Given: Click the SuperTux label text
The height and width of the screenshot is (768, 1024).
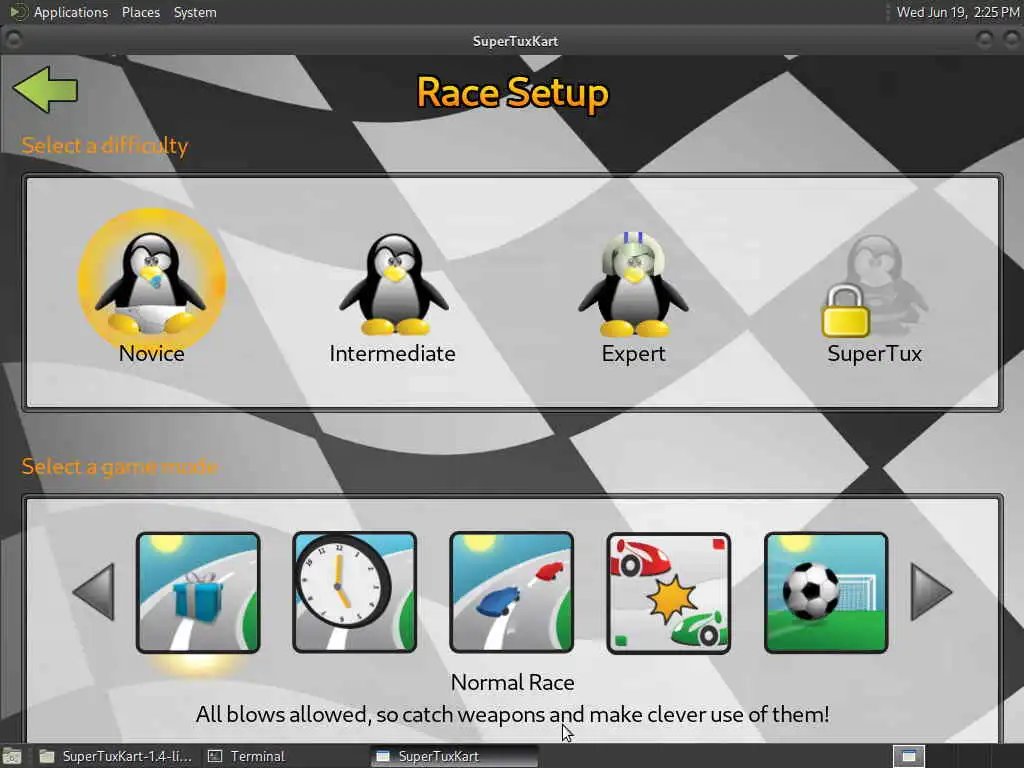Looking at the screenshot, I should click(x=874, y=353).
